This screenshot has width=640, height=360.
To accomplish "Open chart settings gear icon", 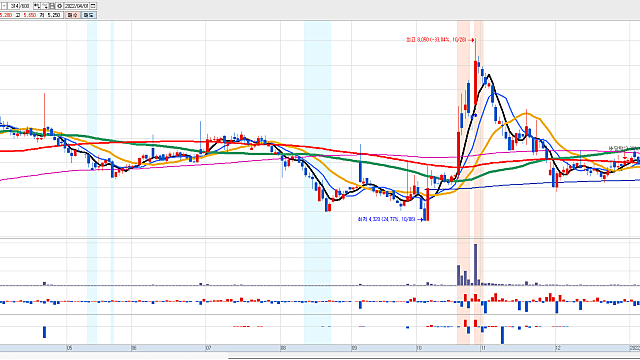I will [x=60, y=6].
